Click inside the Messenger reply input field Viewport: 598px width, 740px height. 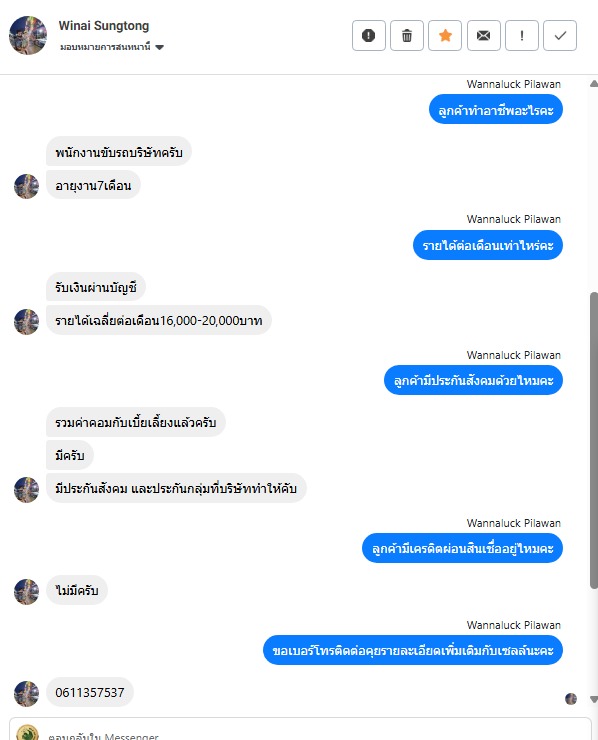click(312, 733)
